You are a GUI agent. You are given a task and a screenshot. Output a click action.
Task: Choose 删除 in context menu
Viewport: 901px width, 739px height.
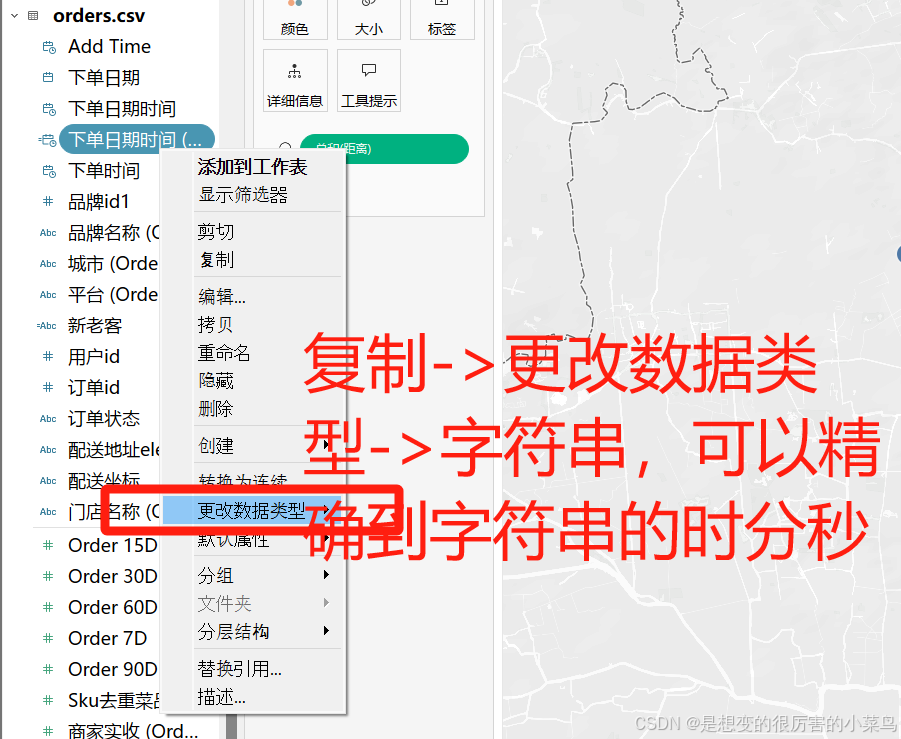[x=253, y=409]
